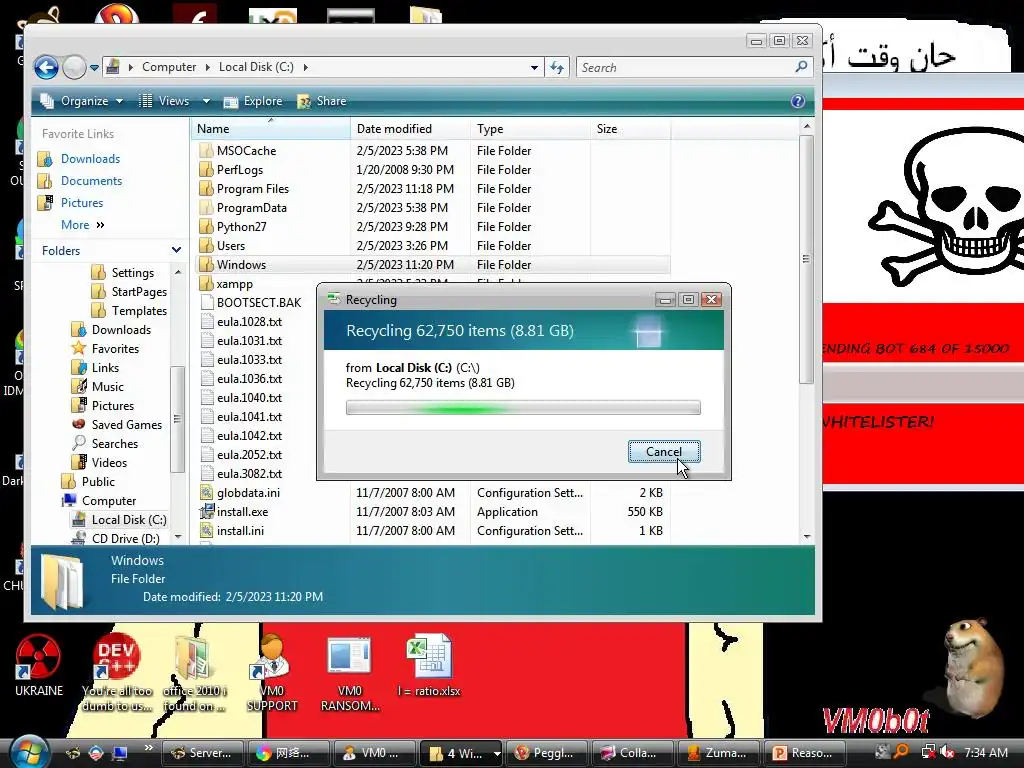The height and width of the screenshot is (768, 1024).
Task: Open the Views toolbar button
Action: pos(165,101)
